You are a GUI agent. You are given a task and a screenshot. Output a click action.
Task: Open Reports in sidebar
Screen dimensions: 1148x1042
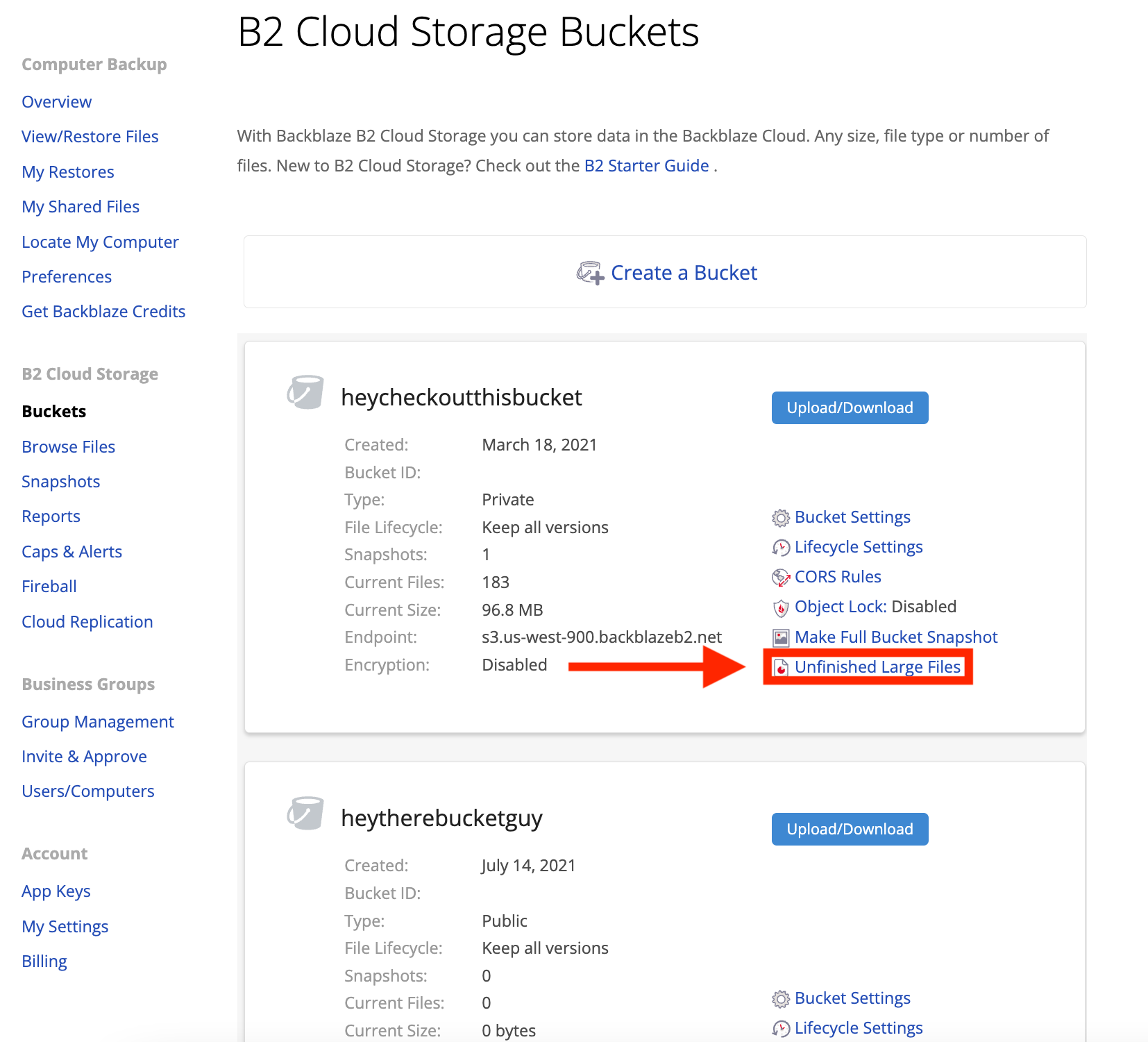tap(51, 516)
